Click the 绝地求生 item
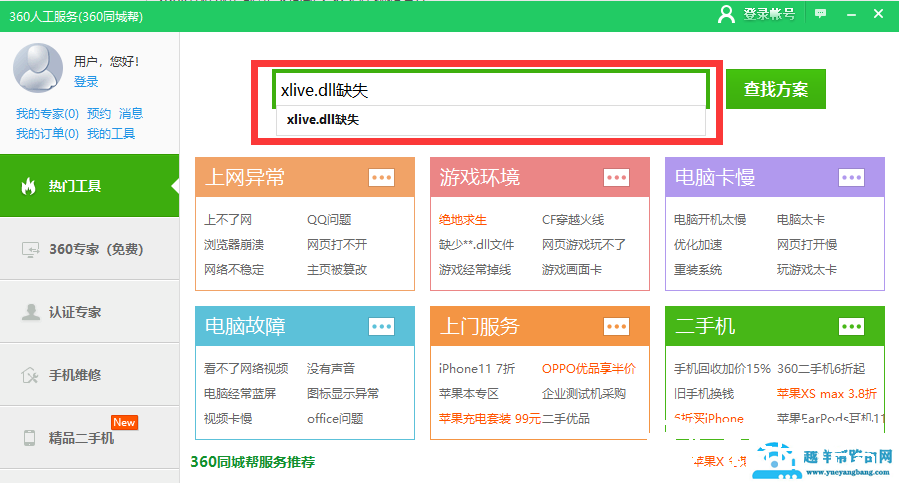The image size is (899, 483). click(463, 220)
